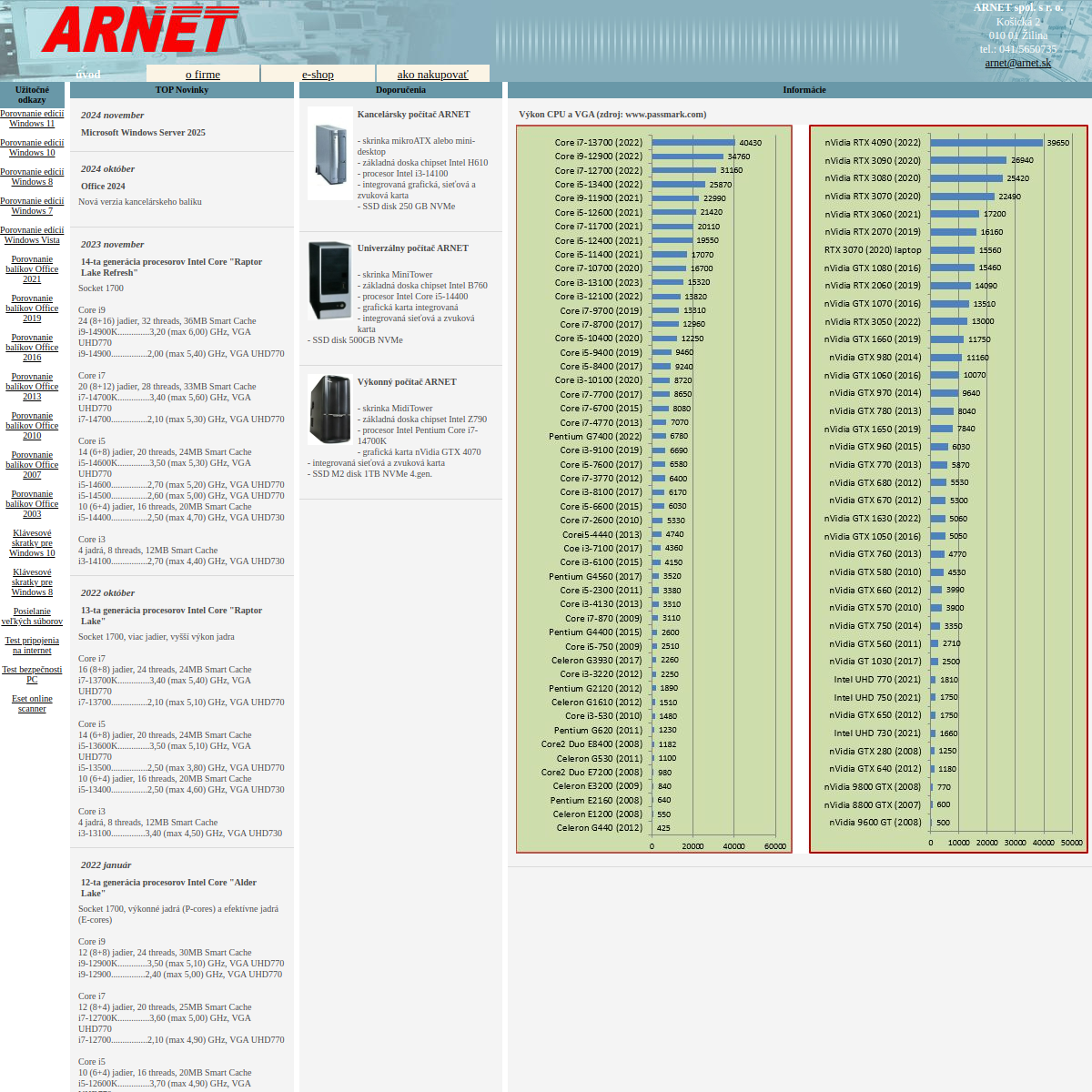Open Porovnanie edícií Windows 10 link
The width and height of the screenshot is (1092, 1092).
(x=32, y=147)
